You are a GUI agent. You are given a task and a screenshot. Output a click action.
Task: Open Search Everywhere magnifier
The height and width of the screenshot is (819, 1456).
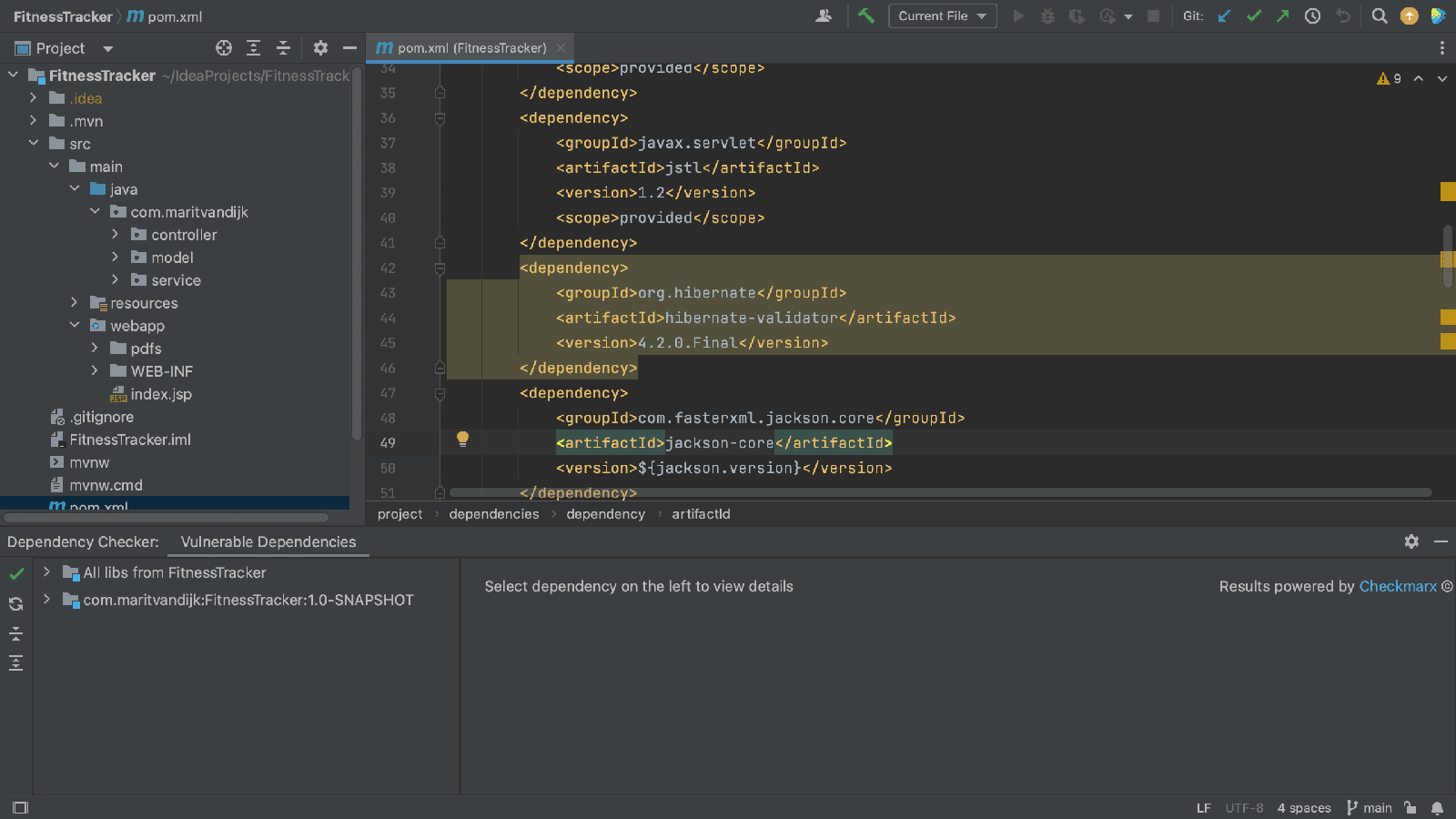click(1380, 16)
